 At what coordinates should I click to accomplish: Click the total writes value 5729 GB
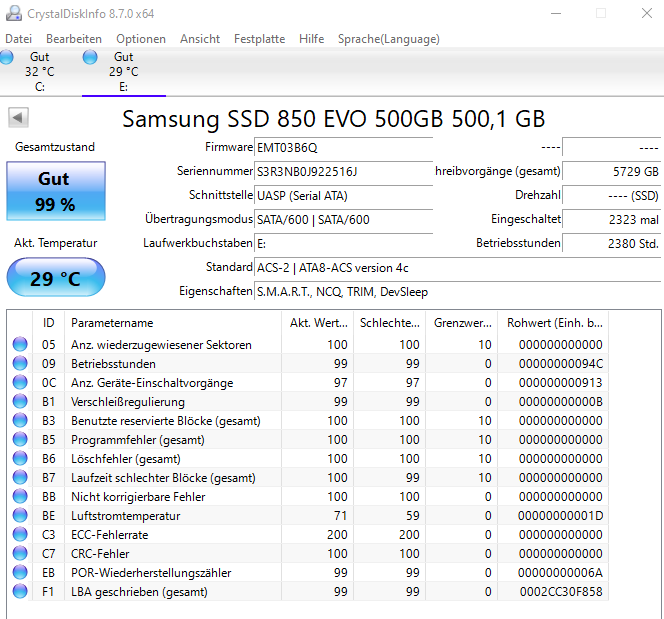pyautogui.click(x=611, y=171)
